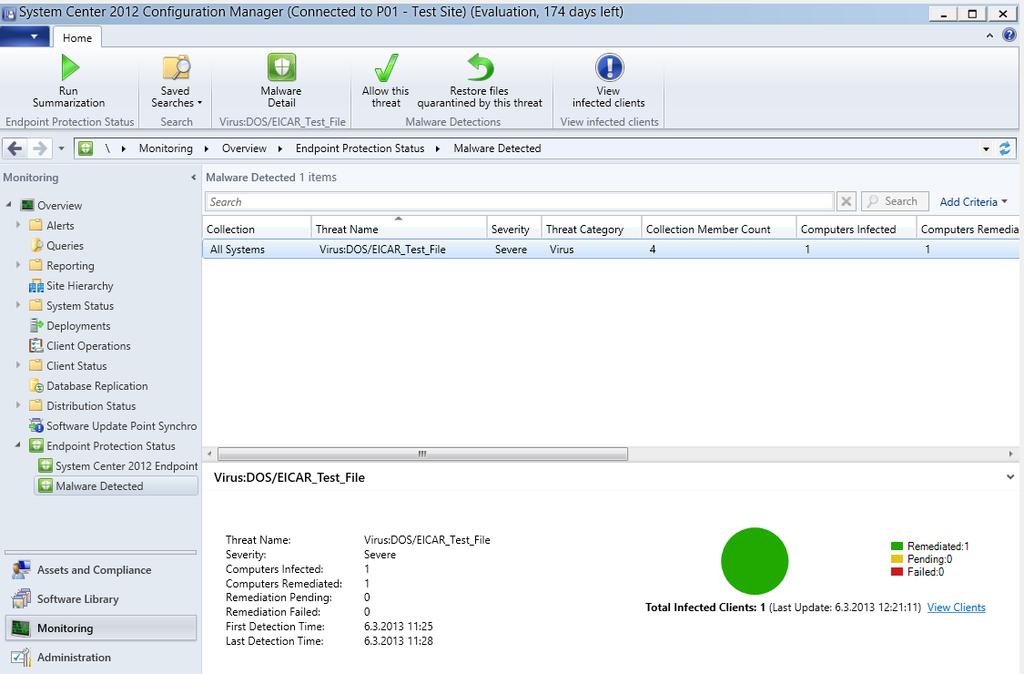
Task: Click the red Failed legend swatch
Action: tap(897, 572)
